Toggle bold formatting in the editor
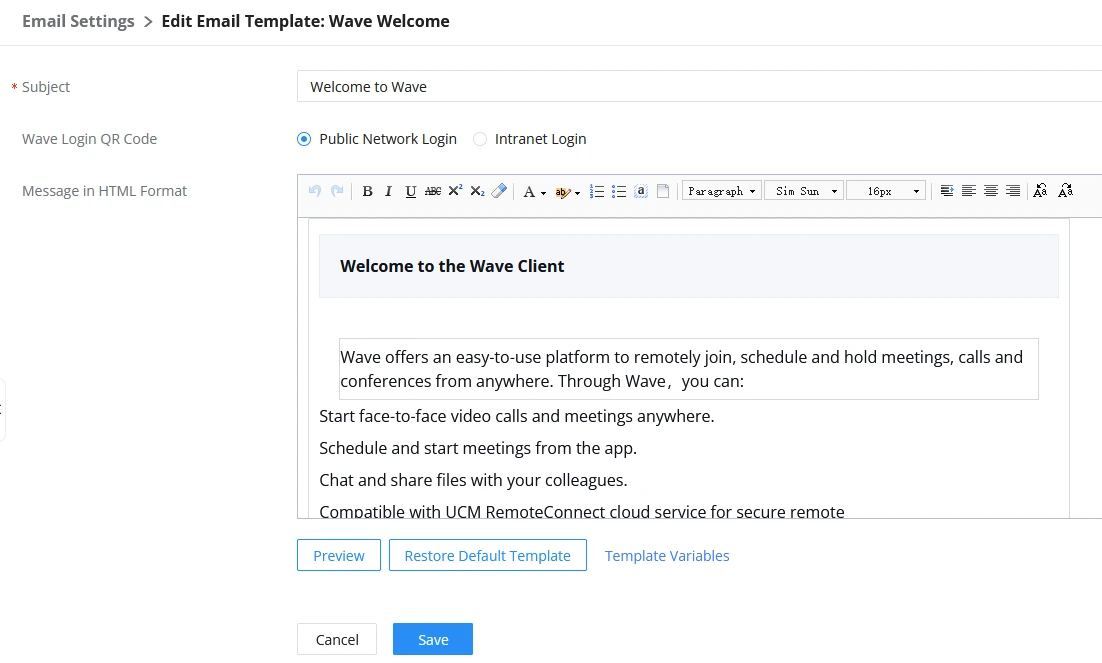Image resolution: width=1102 pixels, height=663 pixels. 367,191
